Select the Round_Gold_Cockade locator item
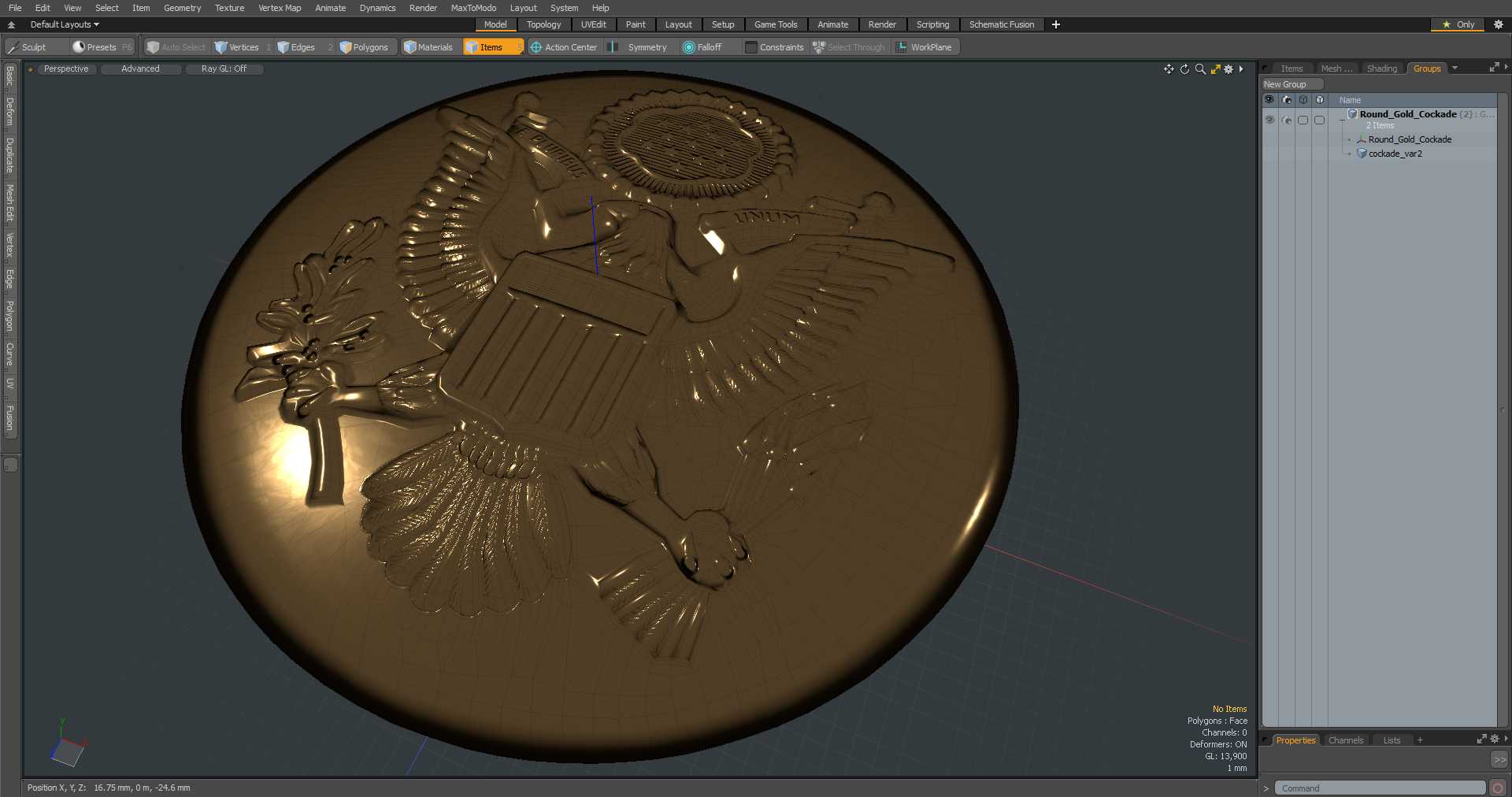The width and height of the screenshot is (1512, 797). pyautogui.click(x=1410, y=139)
